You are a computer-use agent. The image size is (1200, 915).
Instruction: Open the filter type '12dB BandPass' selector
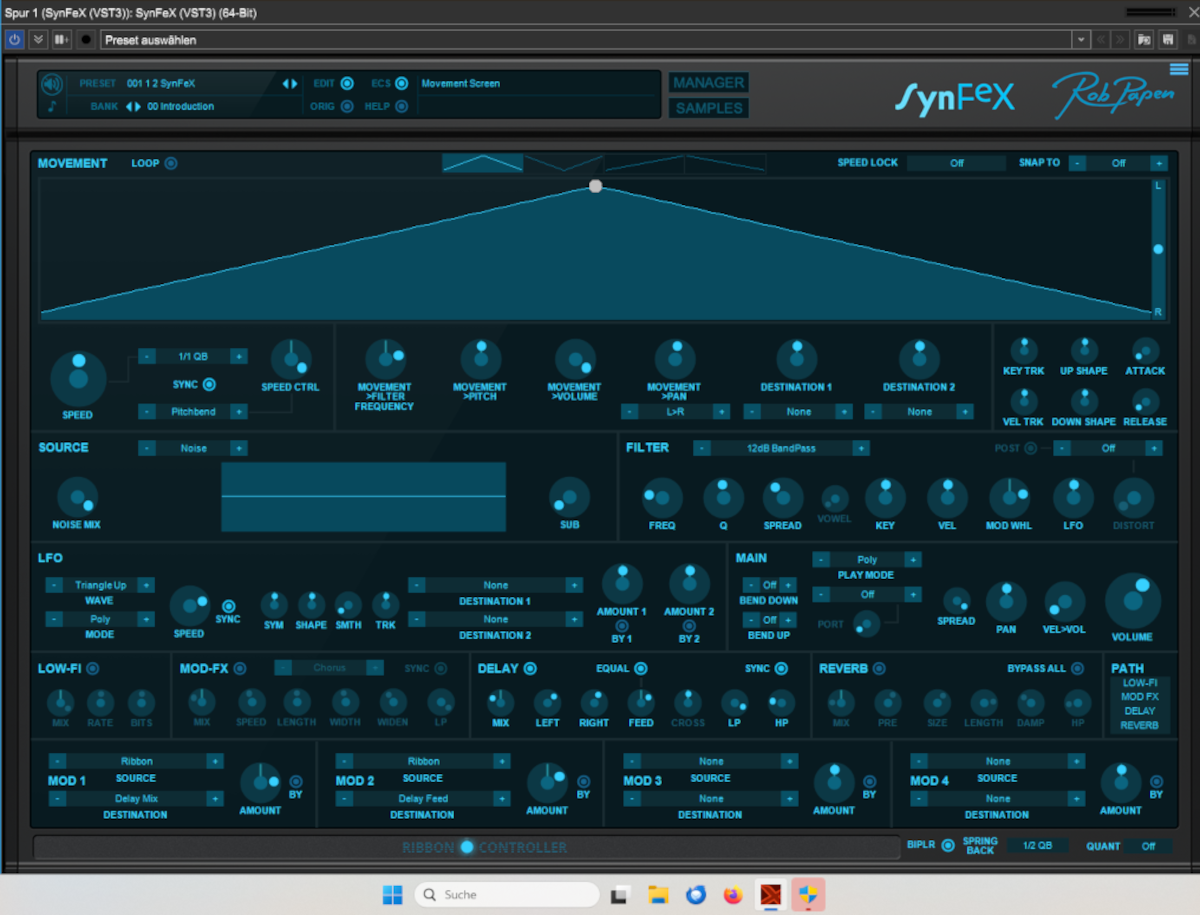click(780, 448)
